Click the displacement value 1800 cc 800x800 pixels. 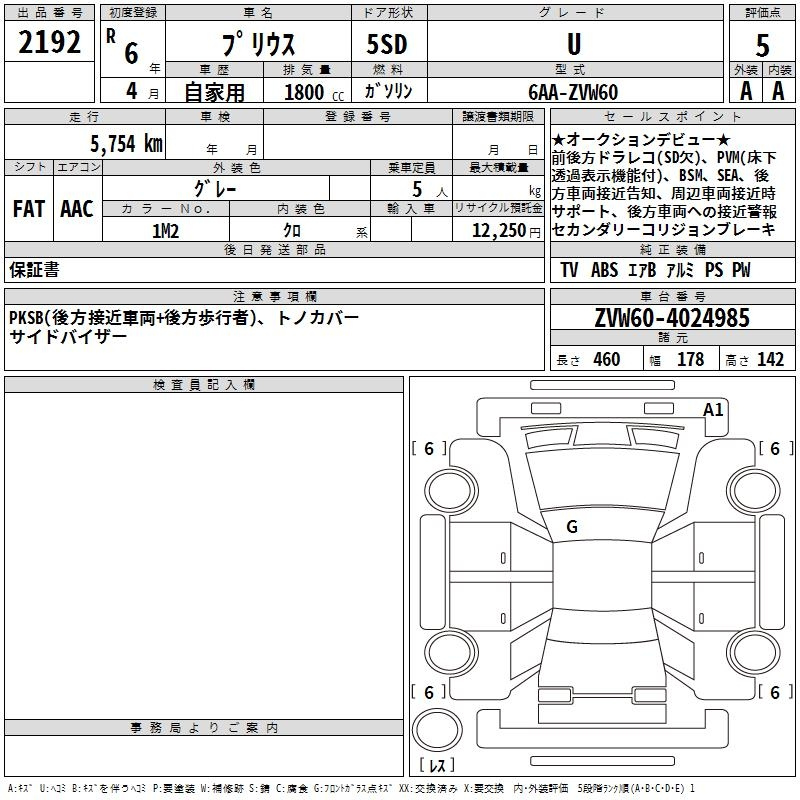[x=314, y=92]
